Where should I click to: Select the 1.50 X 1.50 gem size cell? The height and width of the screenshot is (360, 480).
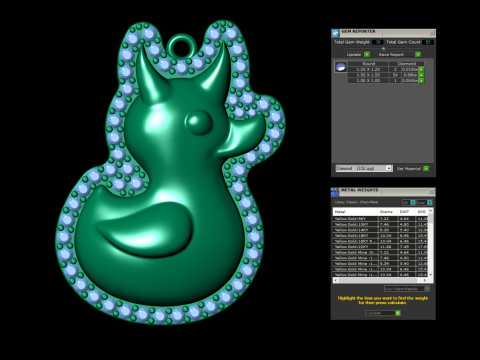coord(368,75)
